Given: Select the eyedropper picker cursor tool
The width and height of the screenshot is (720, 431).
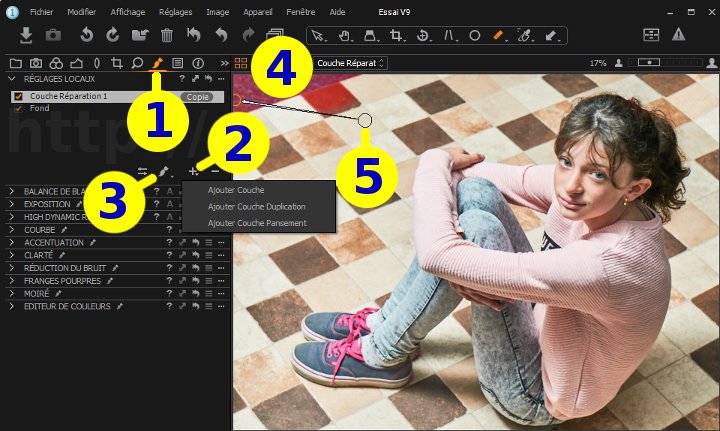Looking at the screenshot, I should (525, 35).
